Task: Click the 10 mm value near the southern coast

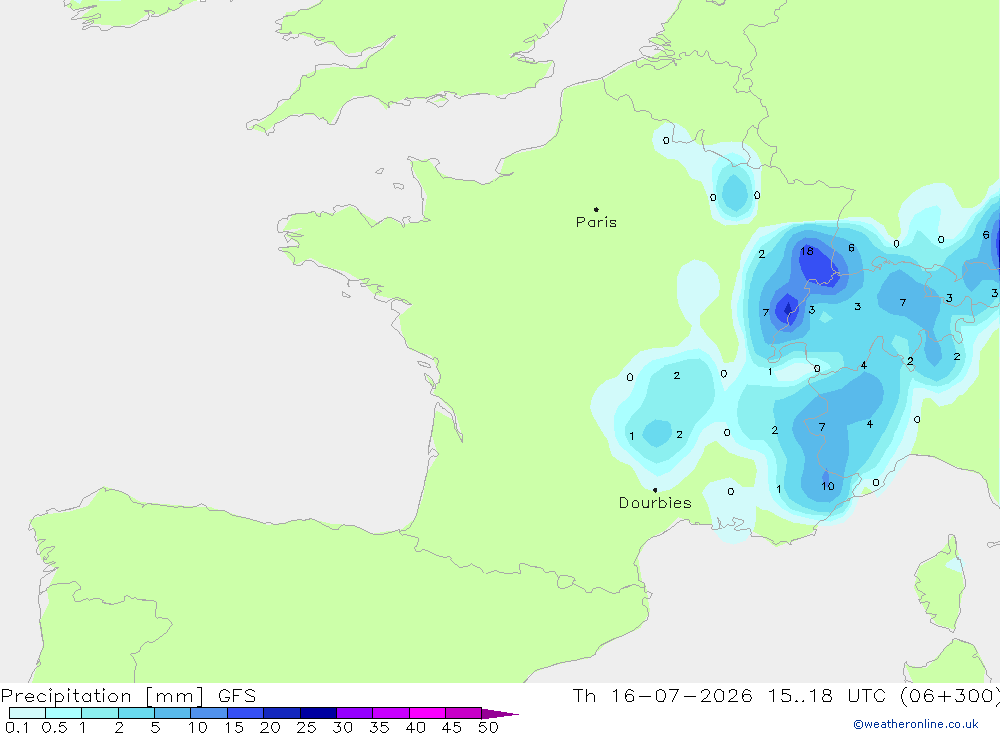Action: 828,486
